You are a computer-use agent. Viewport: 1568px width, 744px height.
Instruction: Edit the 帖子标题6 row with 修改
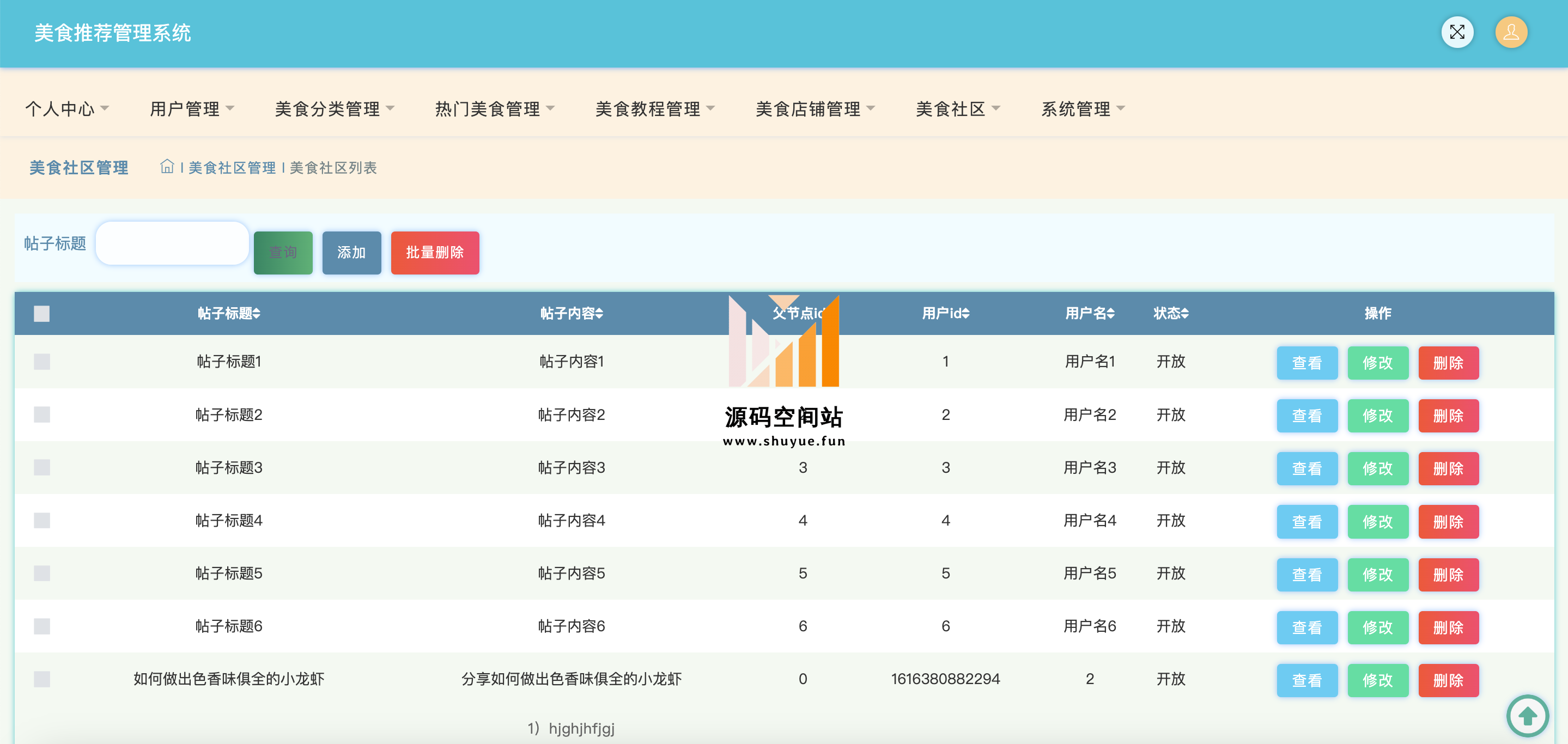(x=1377, y=628)
